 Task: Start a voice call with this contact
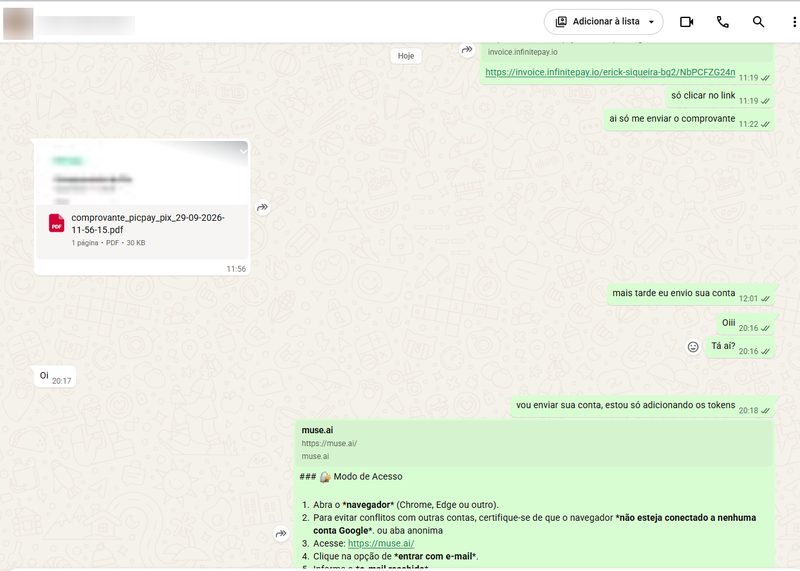pos(722,22)
